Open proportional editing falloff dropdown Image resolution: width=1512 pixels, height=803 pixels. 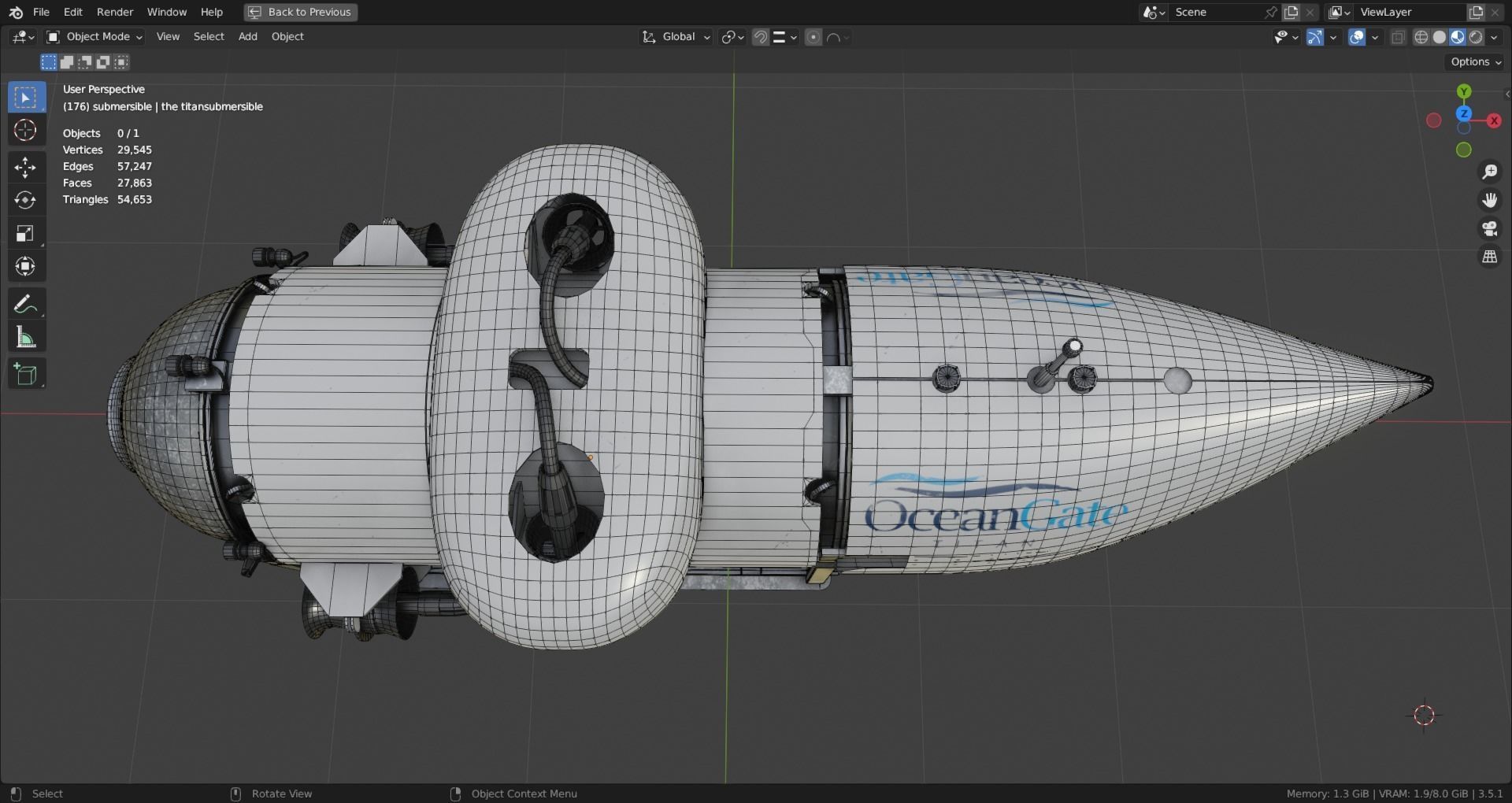point(838,37)
